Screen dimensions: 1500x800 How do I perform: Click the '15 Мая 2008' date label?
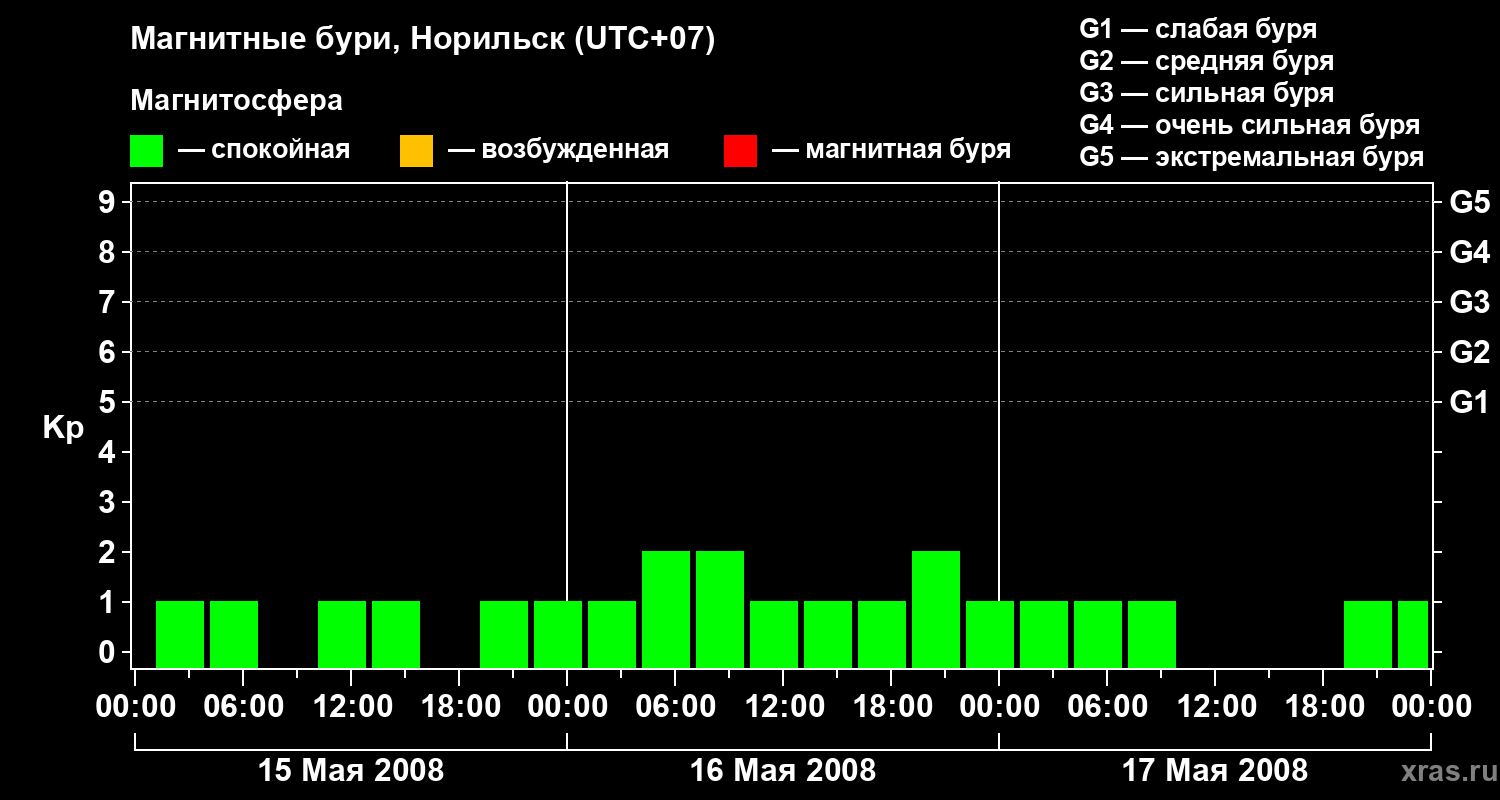[x=351, y=771]
